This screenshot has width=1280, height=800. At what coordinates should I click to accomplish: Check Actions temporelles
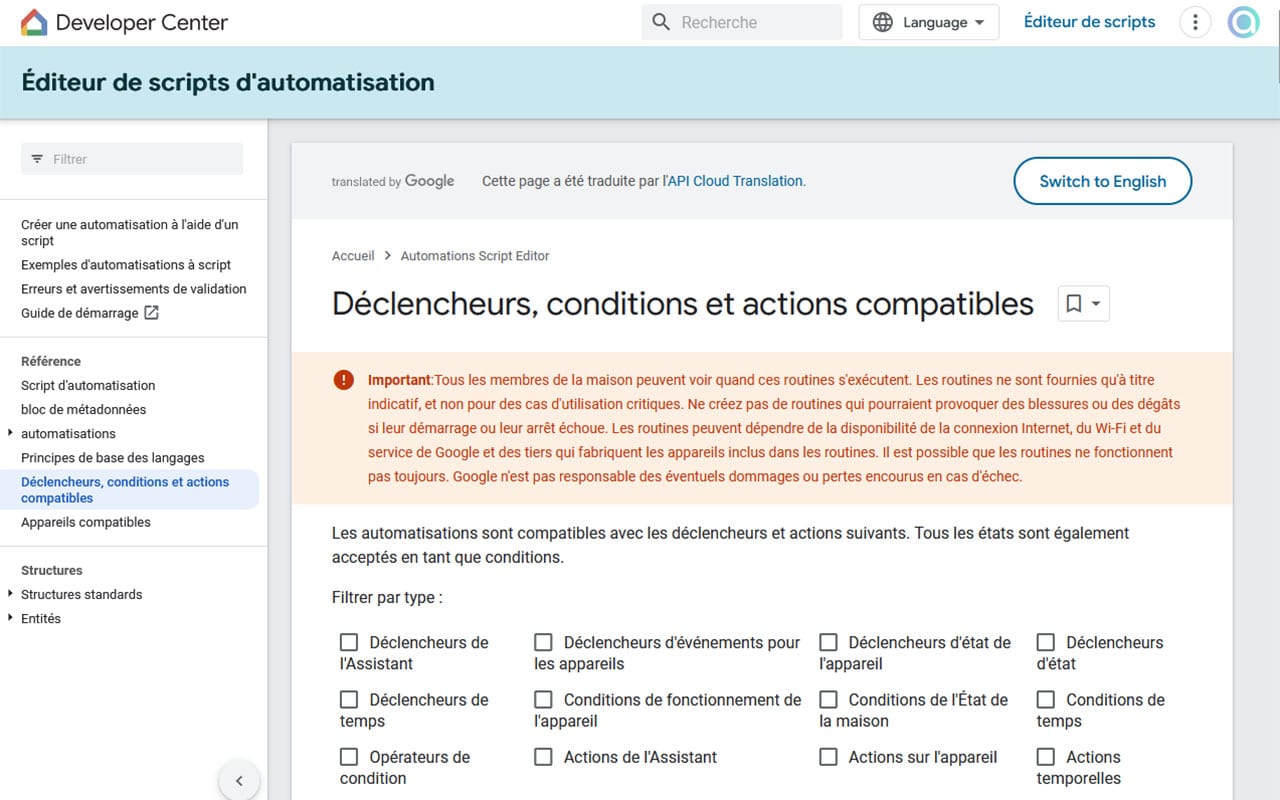(x=1046, y=757)
